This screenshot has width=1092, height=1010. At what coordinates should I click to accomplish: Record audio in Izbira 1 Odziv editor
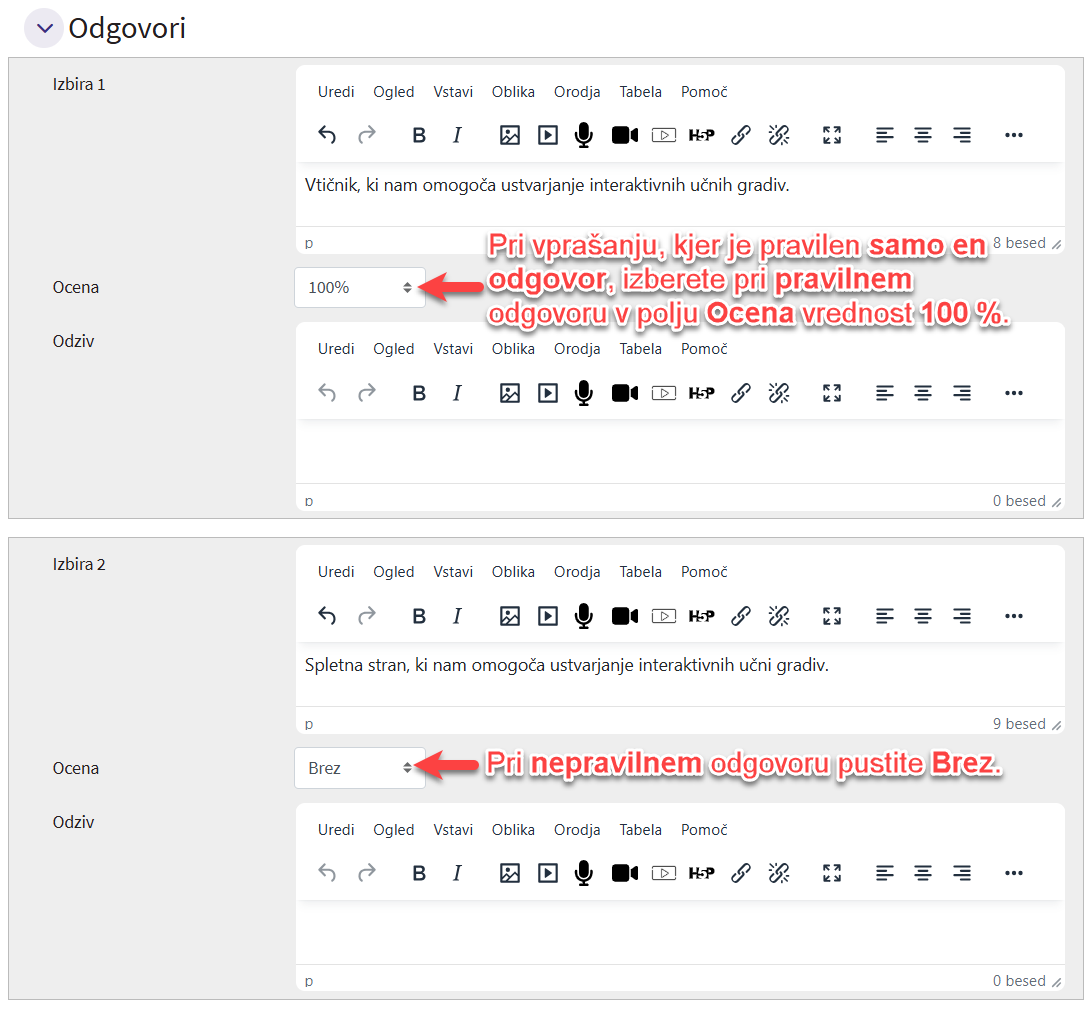pyautogui.click(x=584, y=393)
